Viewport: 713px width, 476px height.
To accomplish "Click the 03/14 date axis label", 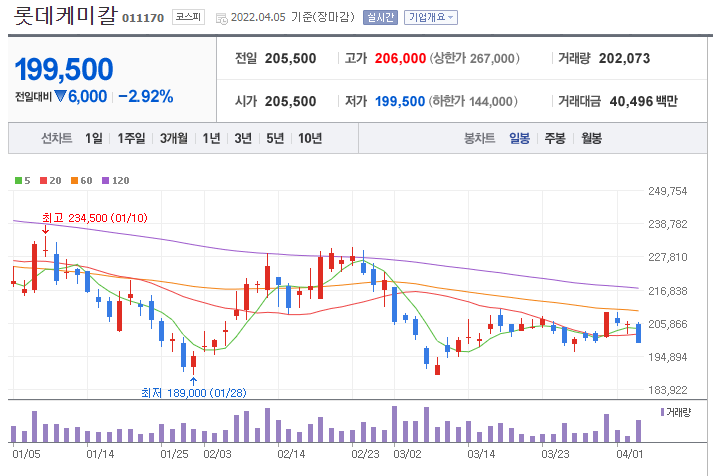I will (x=481, y=454).
